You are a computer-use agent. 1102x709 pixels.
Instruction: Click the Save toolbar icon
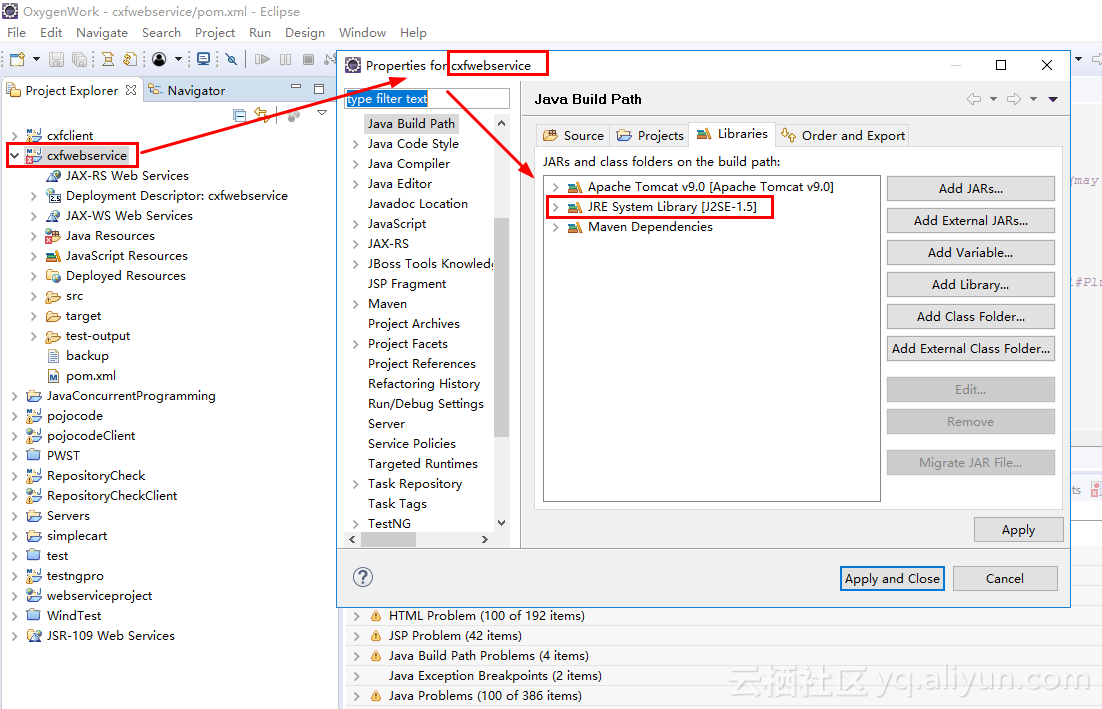point(57,60)
